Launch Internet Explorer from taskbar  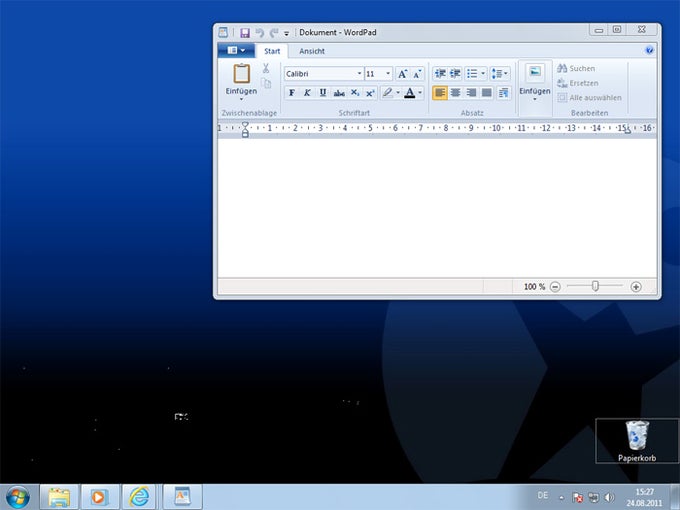(x=139, y=497)
